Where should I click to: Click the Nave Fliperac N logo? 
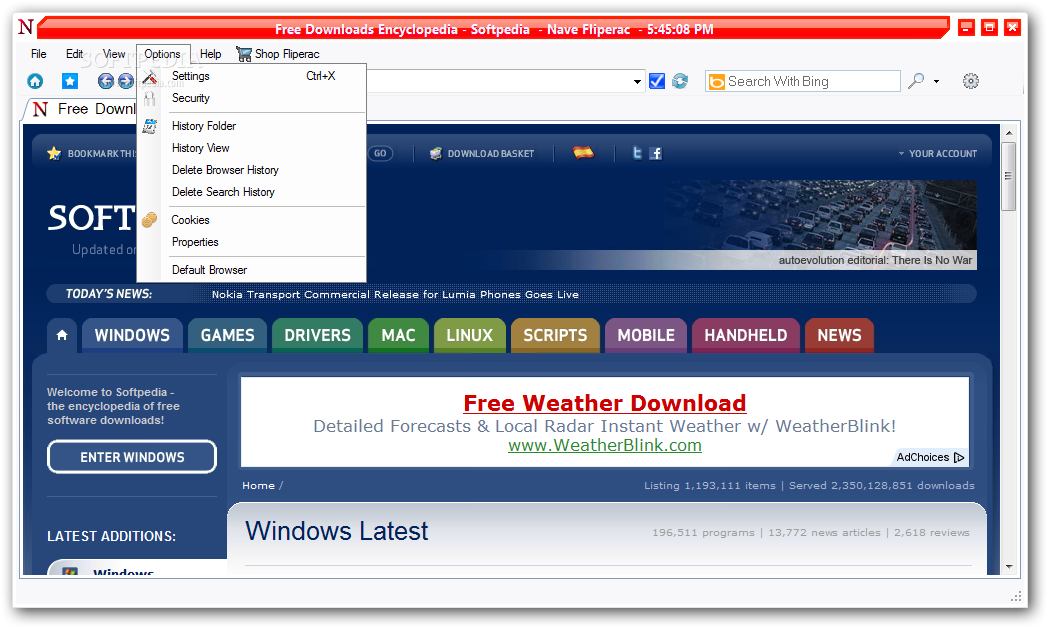pyautogui.click(x=25, y=27)
